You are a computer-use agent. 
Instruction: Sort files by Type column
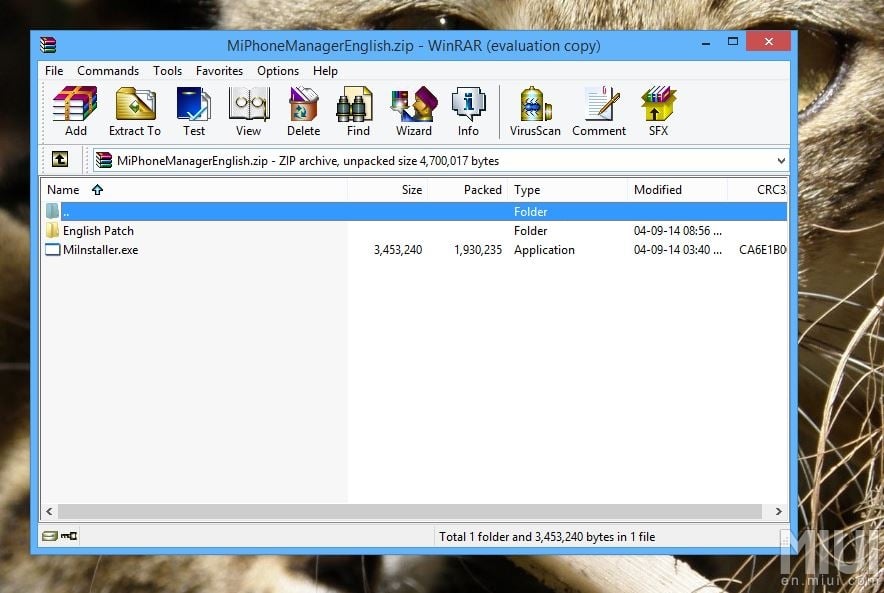pyautogui.click(x=568, y=190)
